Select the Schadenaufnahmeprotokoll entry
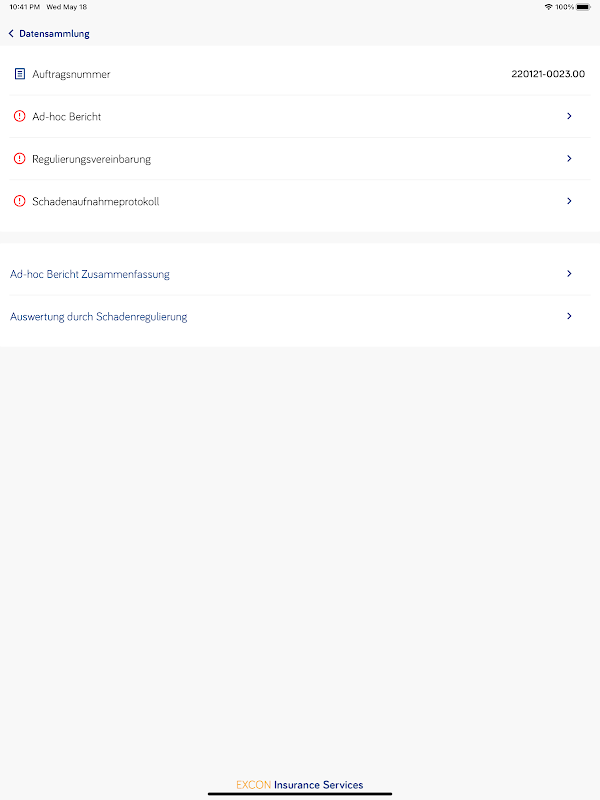Screen dimensions: 600x800 [96, 202]
